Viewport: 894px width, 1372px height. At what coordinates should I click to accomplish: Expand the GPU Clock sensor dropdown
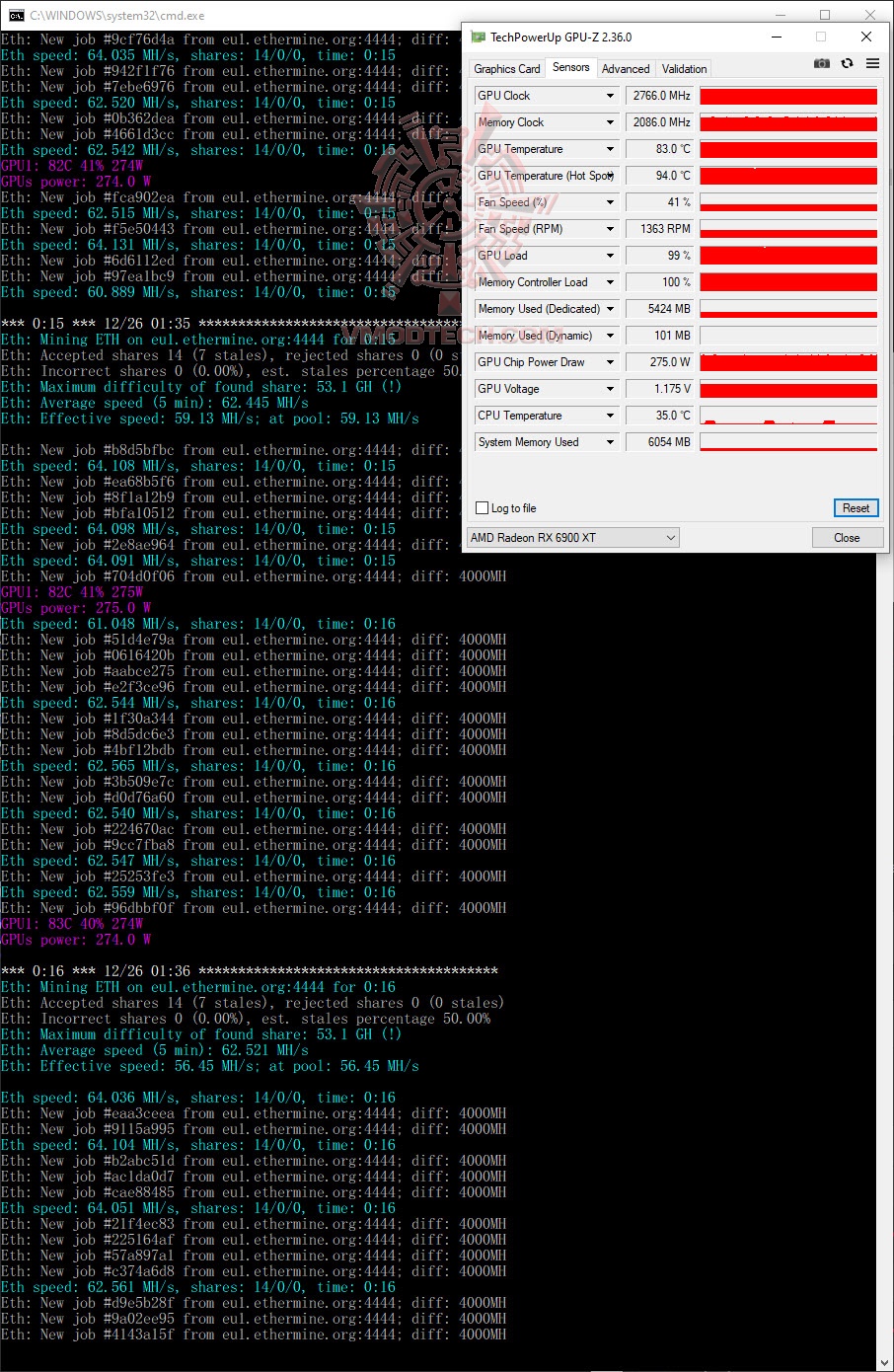[x=610, y=96]
